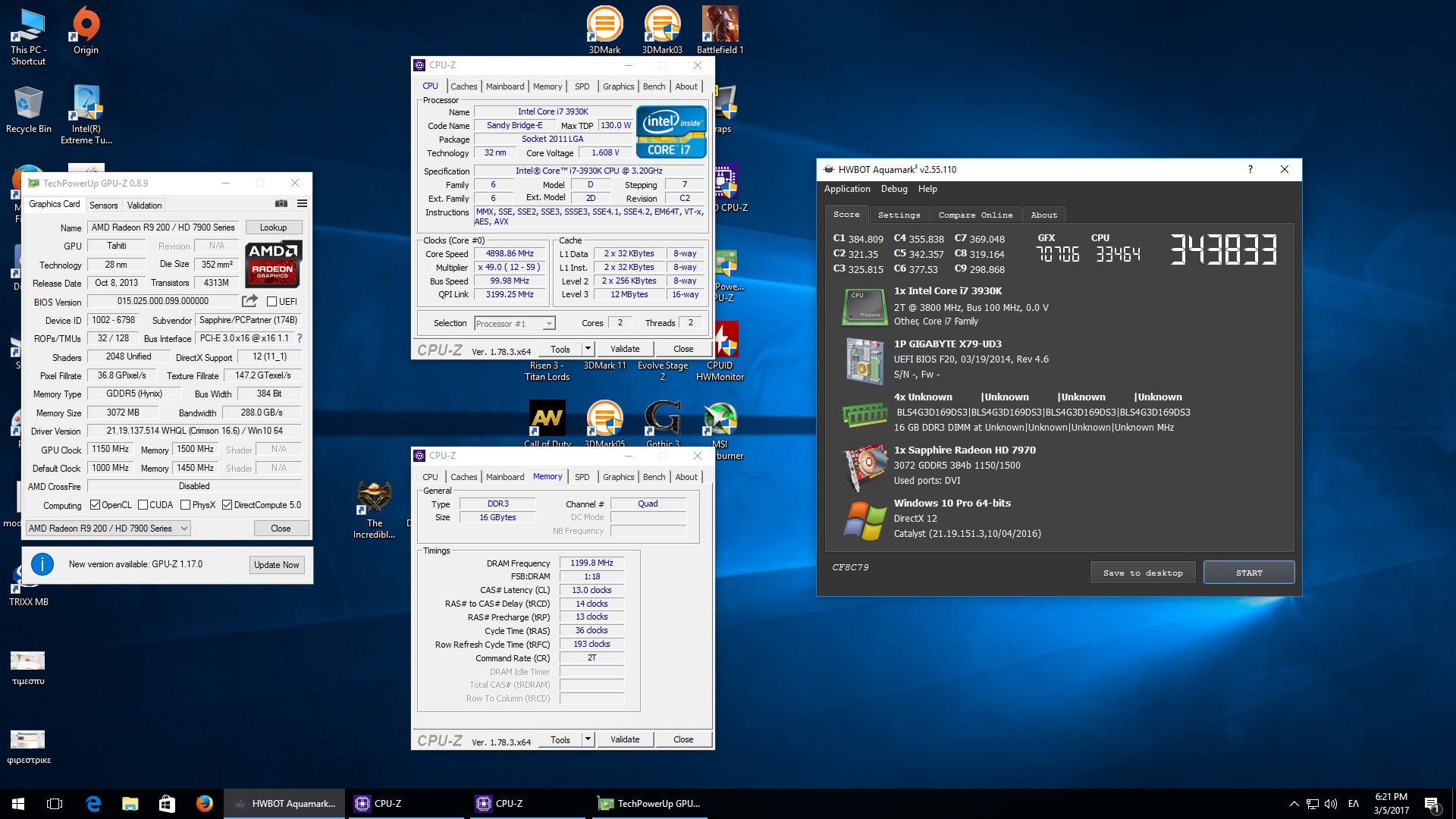Open the Aquamark Help menu

tap(927, 189)
